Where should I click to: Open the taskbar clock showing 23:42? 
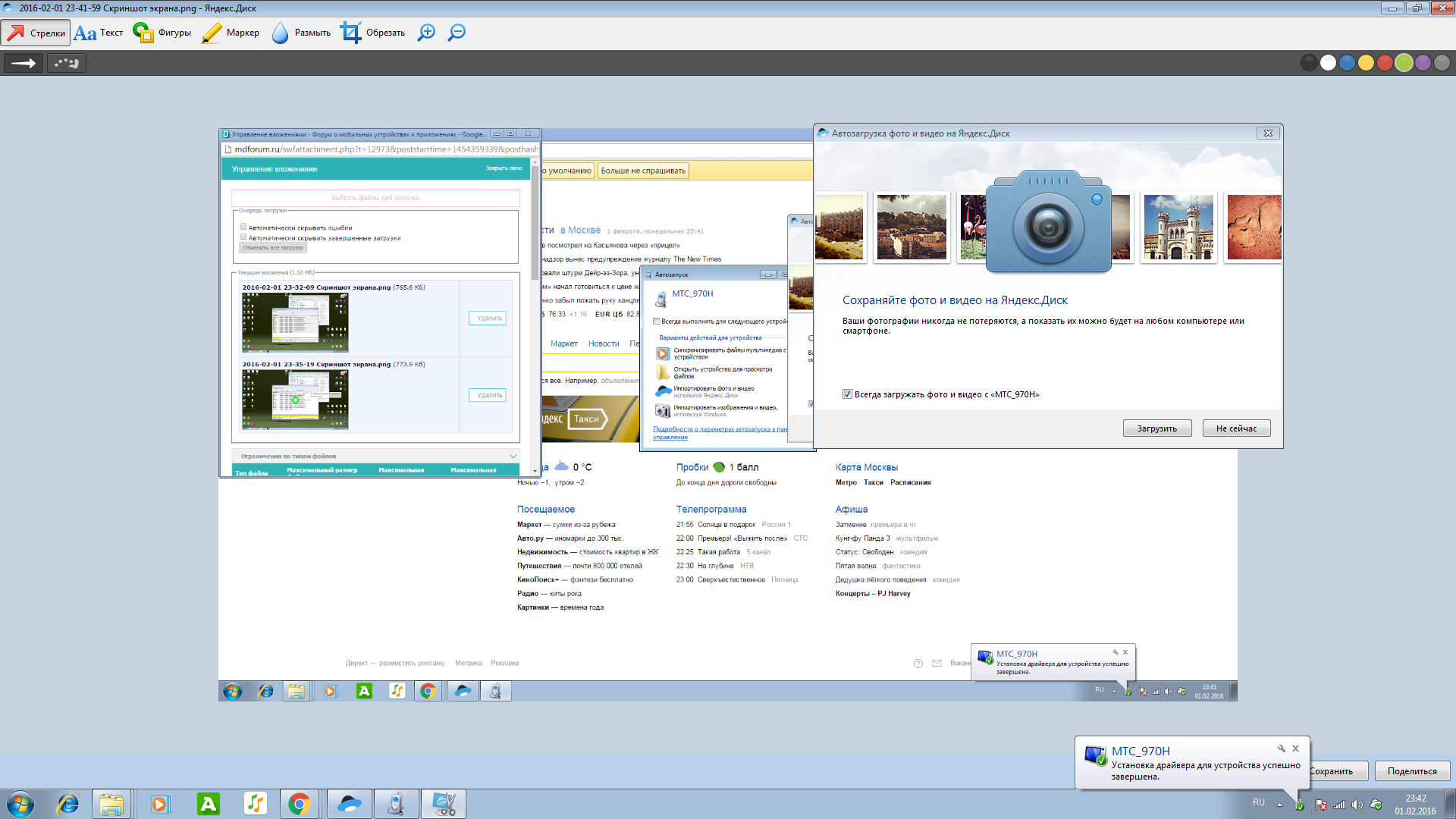pos(1415,804)
